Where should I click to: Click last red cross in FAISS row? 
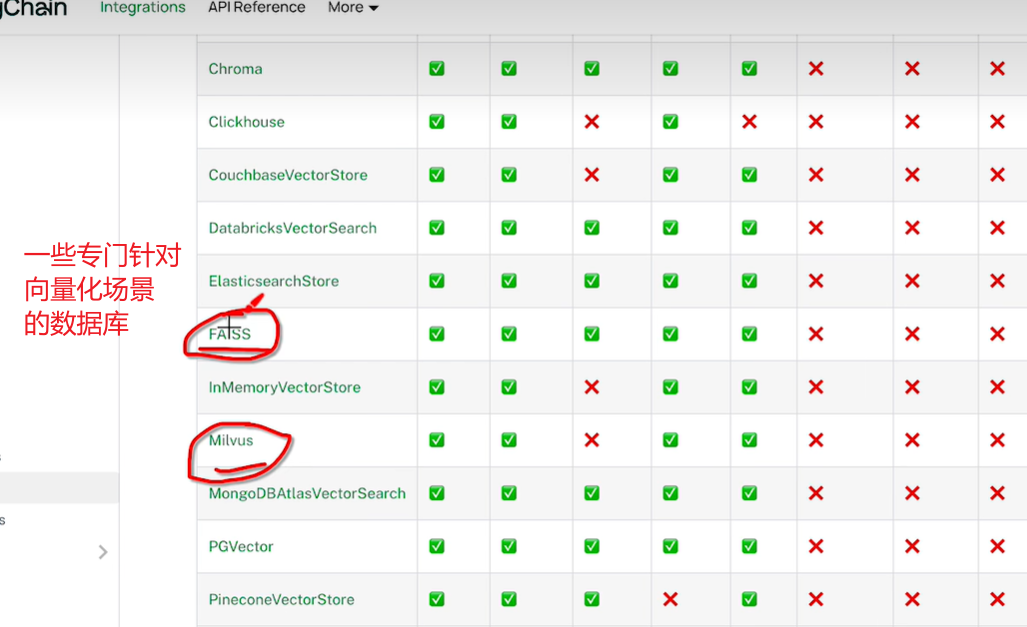pos(997,334)
